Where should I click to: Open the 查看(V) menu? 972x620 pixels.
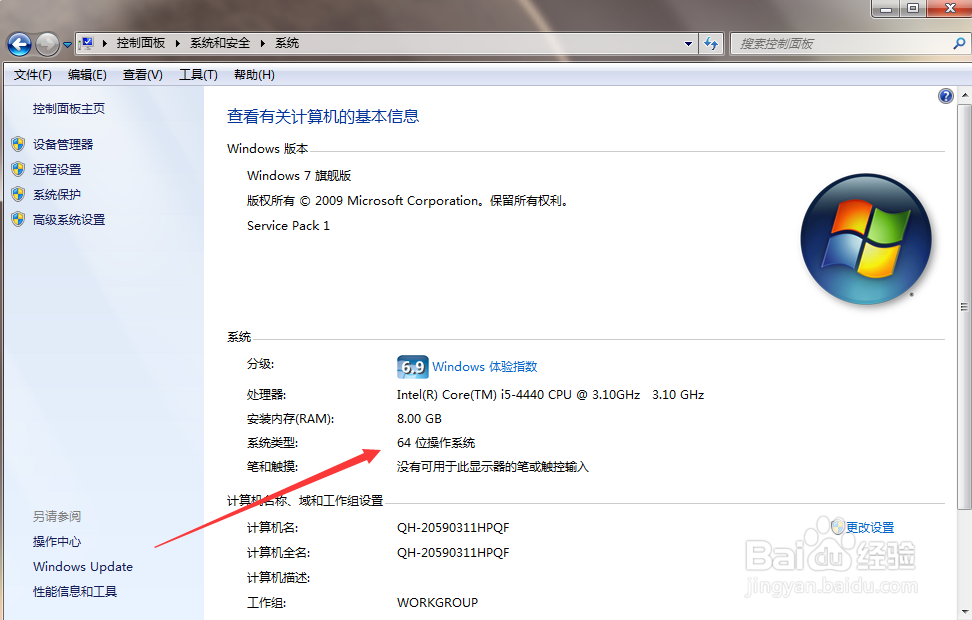pyautogui.click(x=143, y=75)
